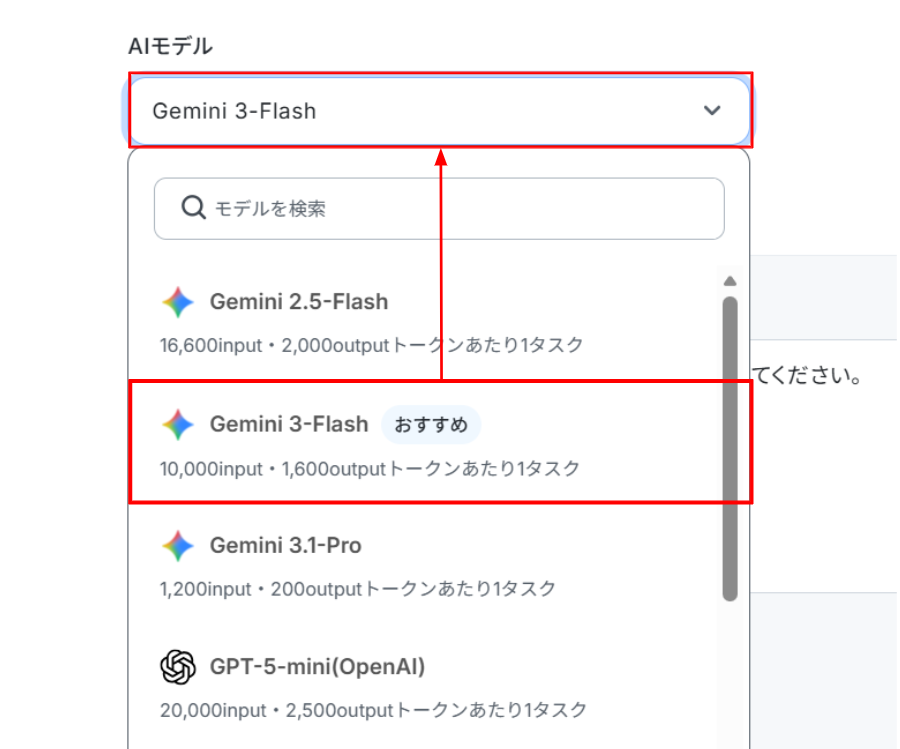Select the Gemini 3.1-Pro model
This screenshot has height=749, width=900.
[x=424, y=565]
